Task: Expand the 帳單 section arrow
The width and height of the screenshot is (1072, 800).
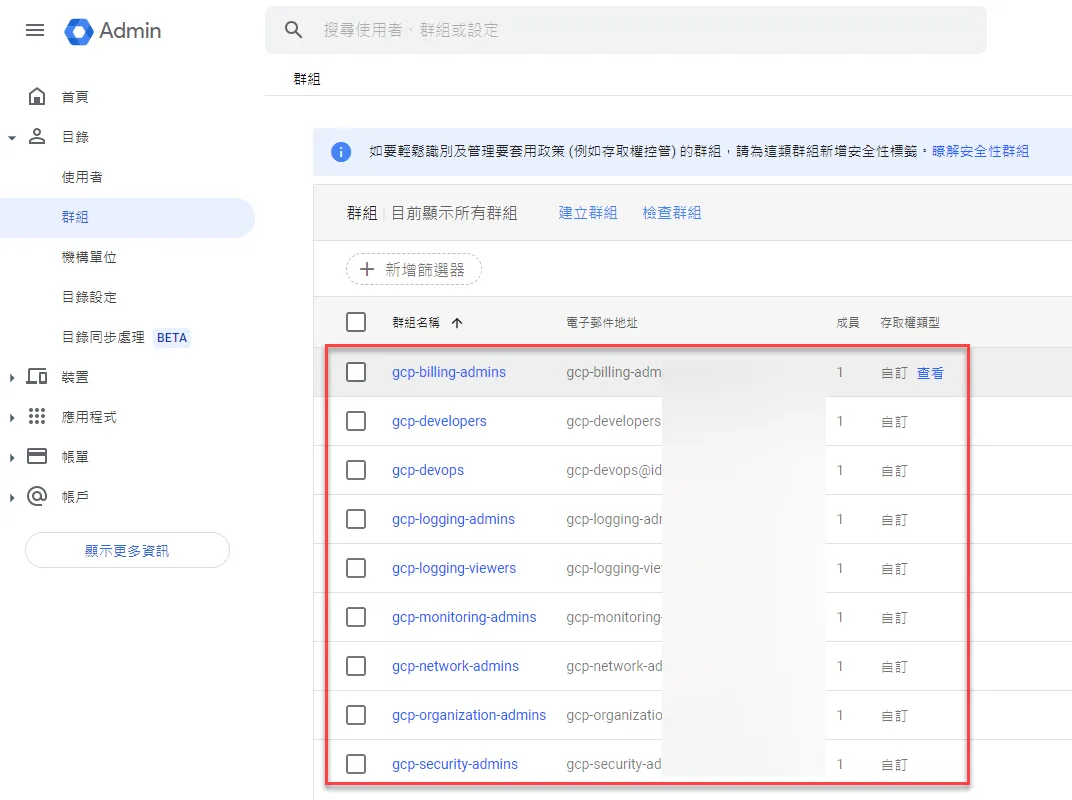Action: 12,457
